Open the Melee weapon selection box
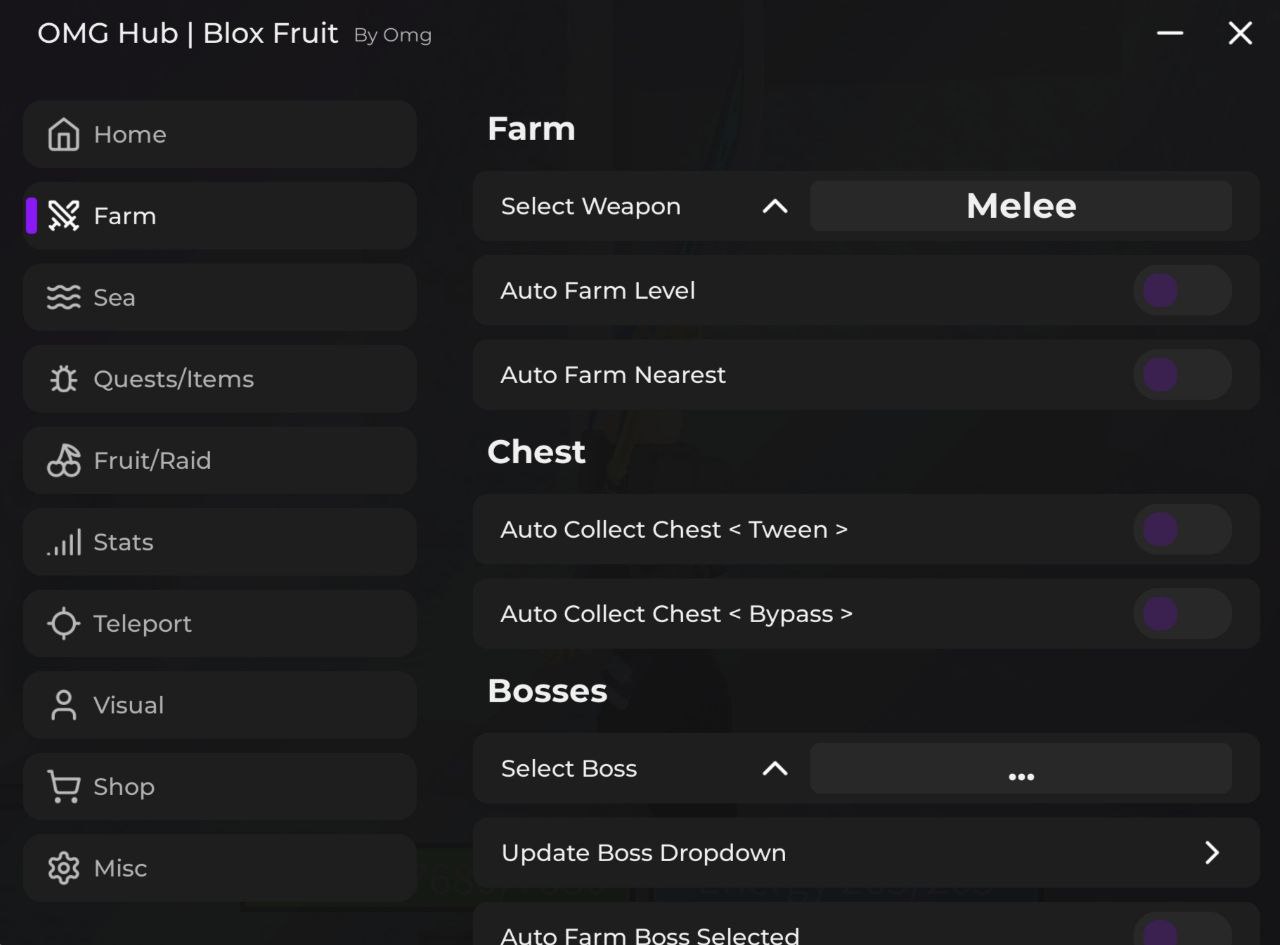Viewport: 1280px width, 945px height. coord(1020,206)
